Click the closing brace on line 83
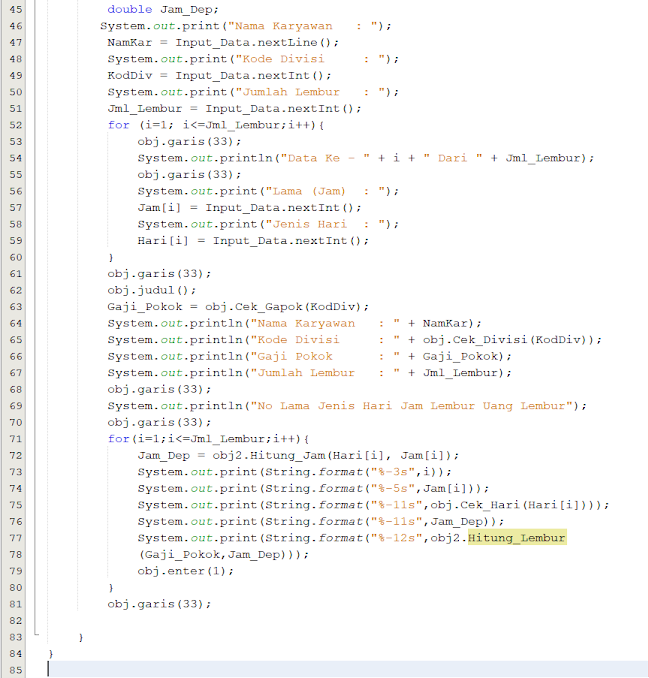649x678 pixels. (81, 637)
